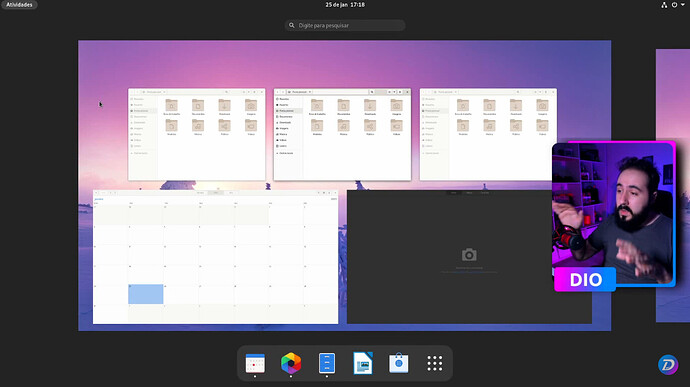Select the left Files window thumbnail
The width and height of the screenshot is (690, 387).
tap(197, 134)
